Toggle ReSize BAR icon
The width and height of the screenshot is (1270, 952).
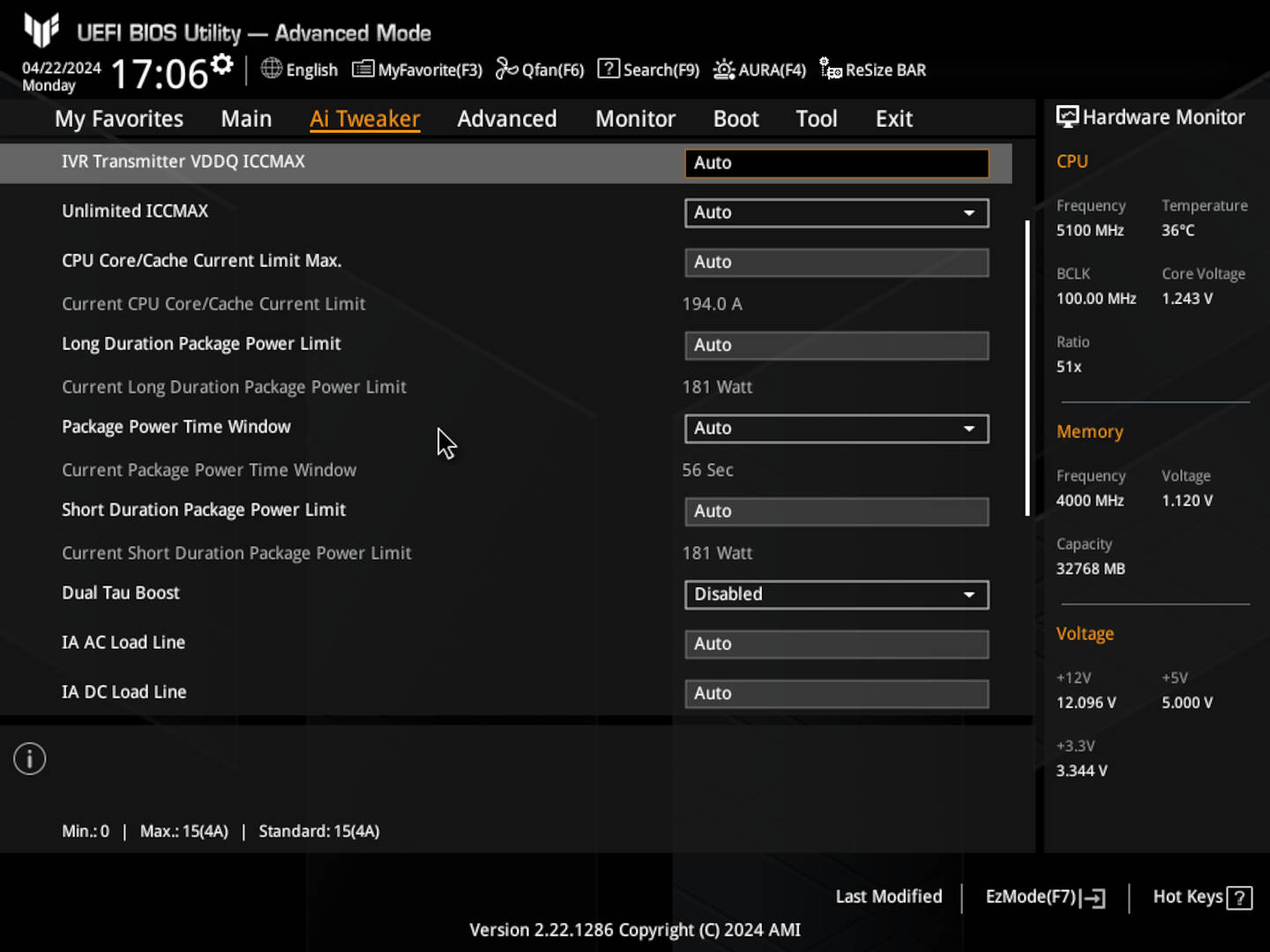(830, 69)
